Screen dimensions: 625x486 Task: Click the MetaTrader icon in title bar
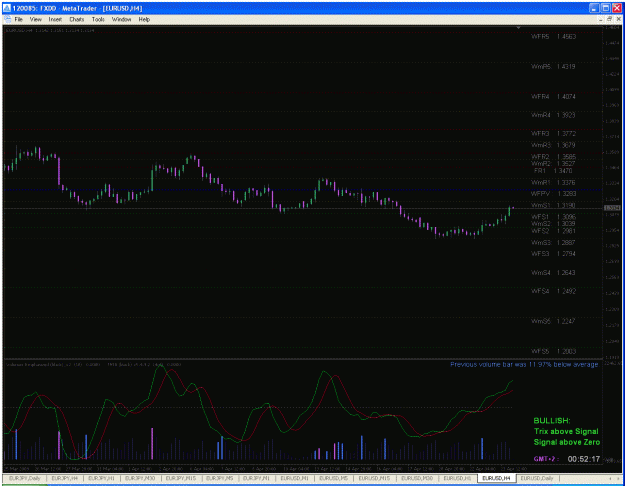(7, 8)
